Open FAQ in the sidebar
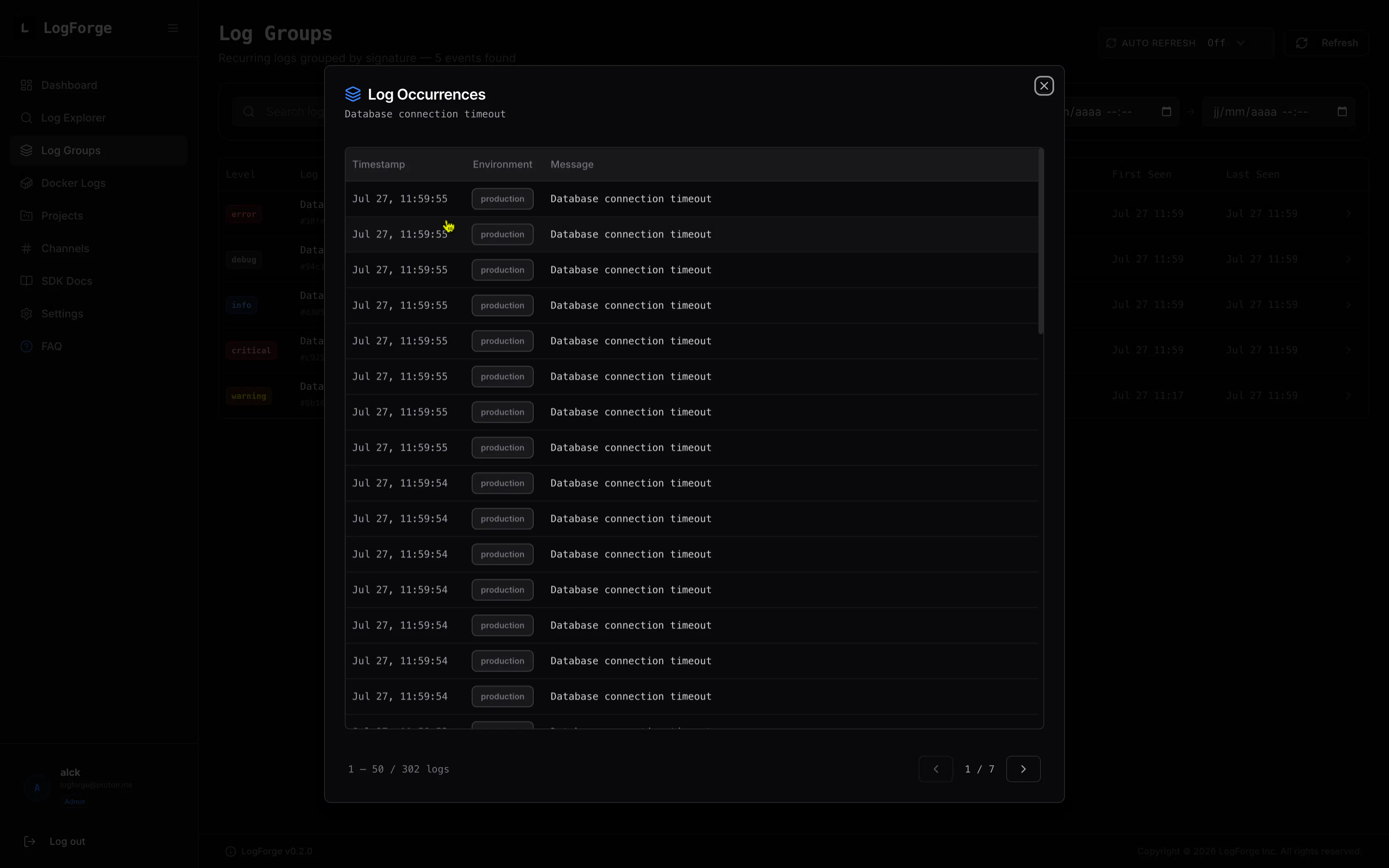This screenshot has height=868, width=1389. coord(99,346)
